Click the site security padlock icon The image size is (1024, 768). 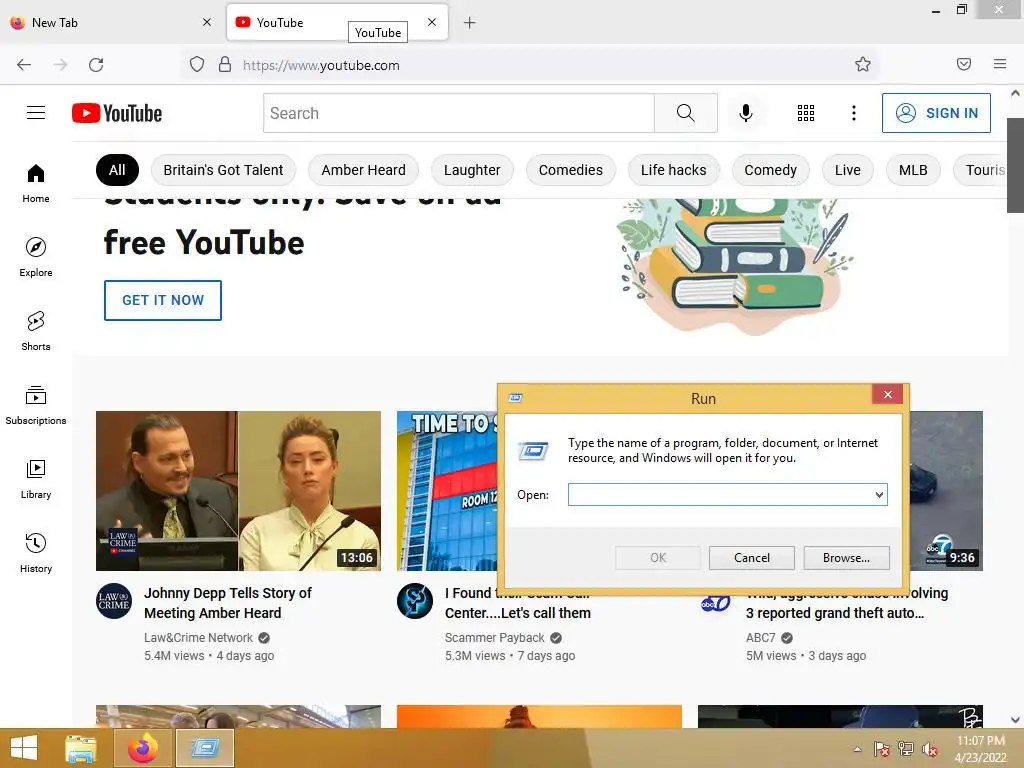coord(225,65)
